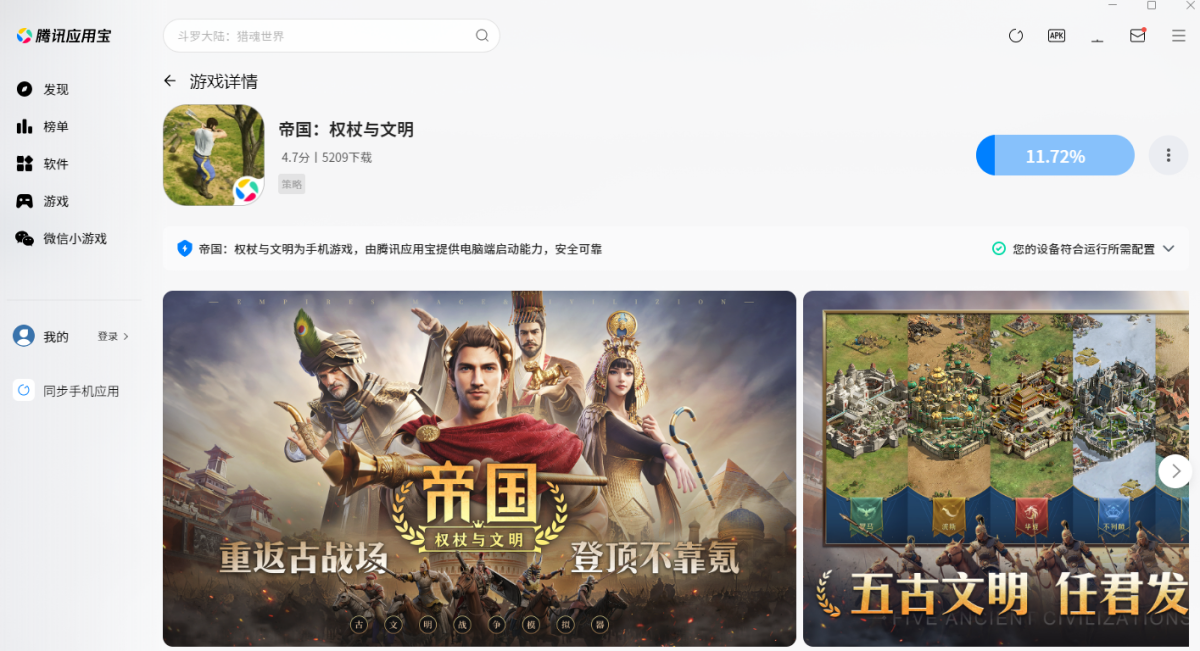Pause the download at 11.72% progress
The image size is (1200, 651).
(1055, 156)
